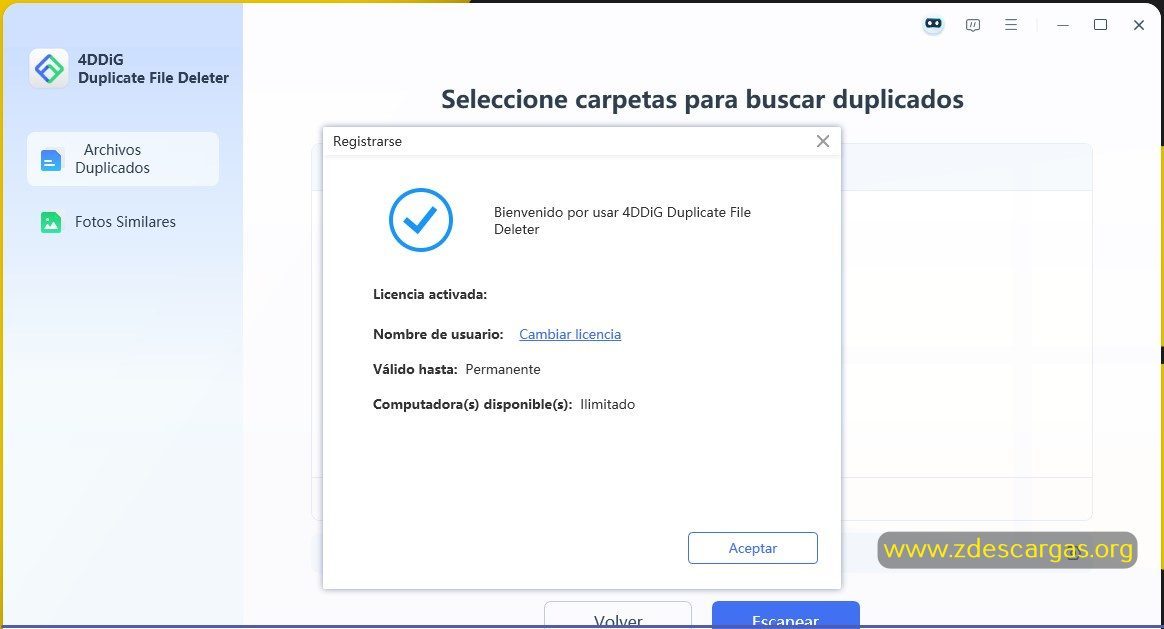Viewport: 1164px width, 629px height.
Task: Select the 'Ilimitado' computers value
Action: coord(607,404)
